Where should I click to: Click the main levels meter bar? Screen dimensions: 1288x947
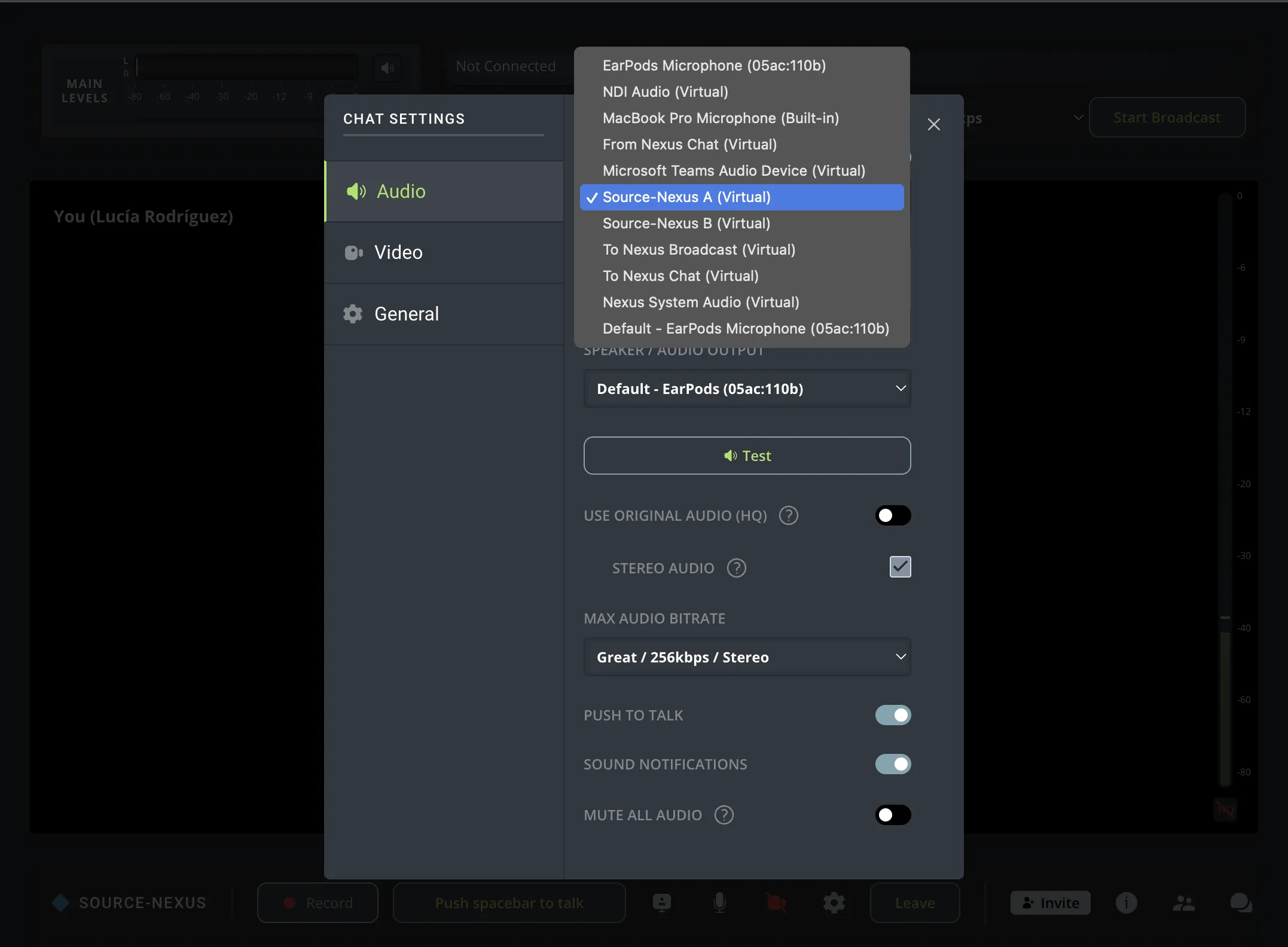click(x=248, y=67)
